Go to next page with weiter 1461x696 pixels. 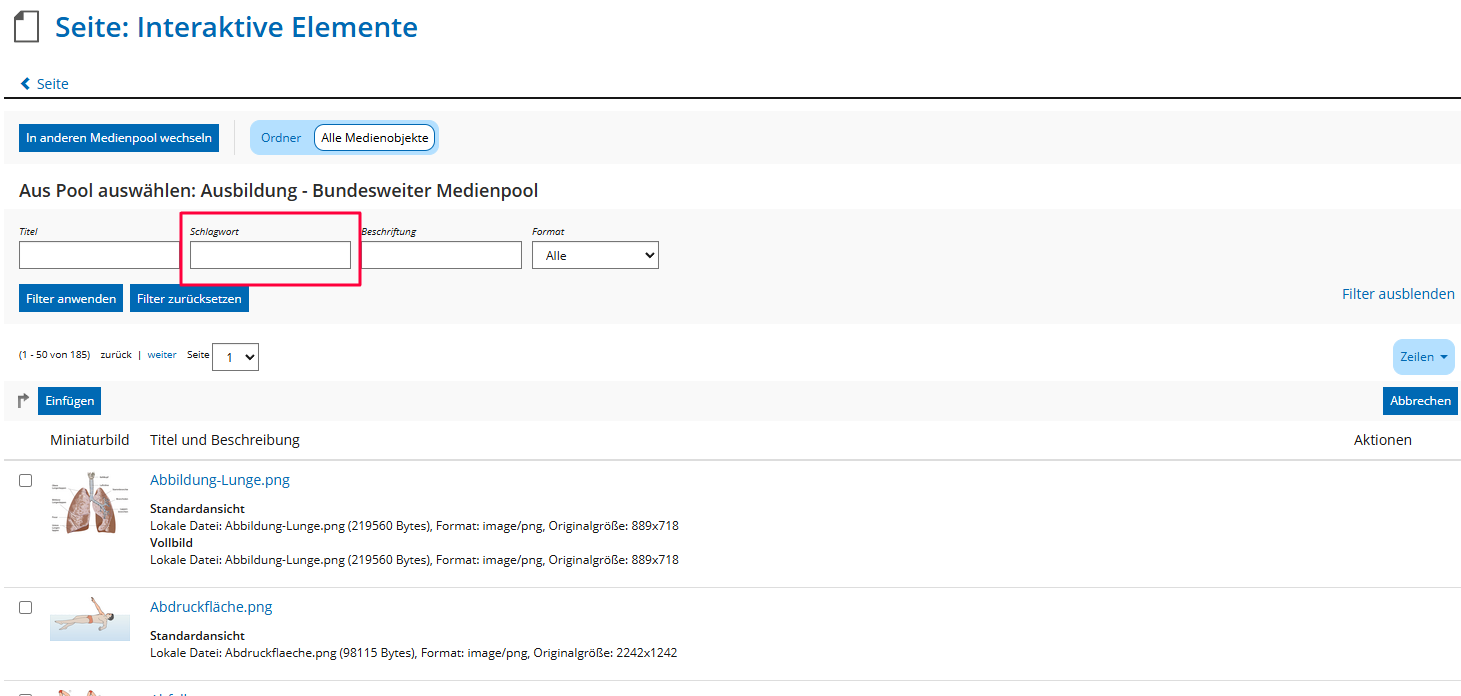pyautogui.click(x=162, y=355)
